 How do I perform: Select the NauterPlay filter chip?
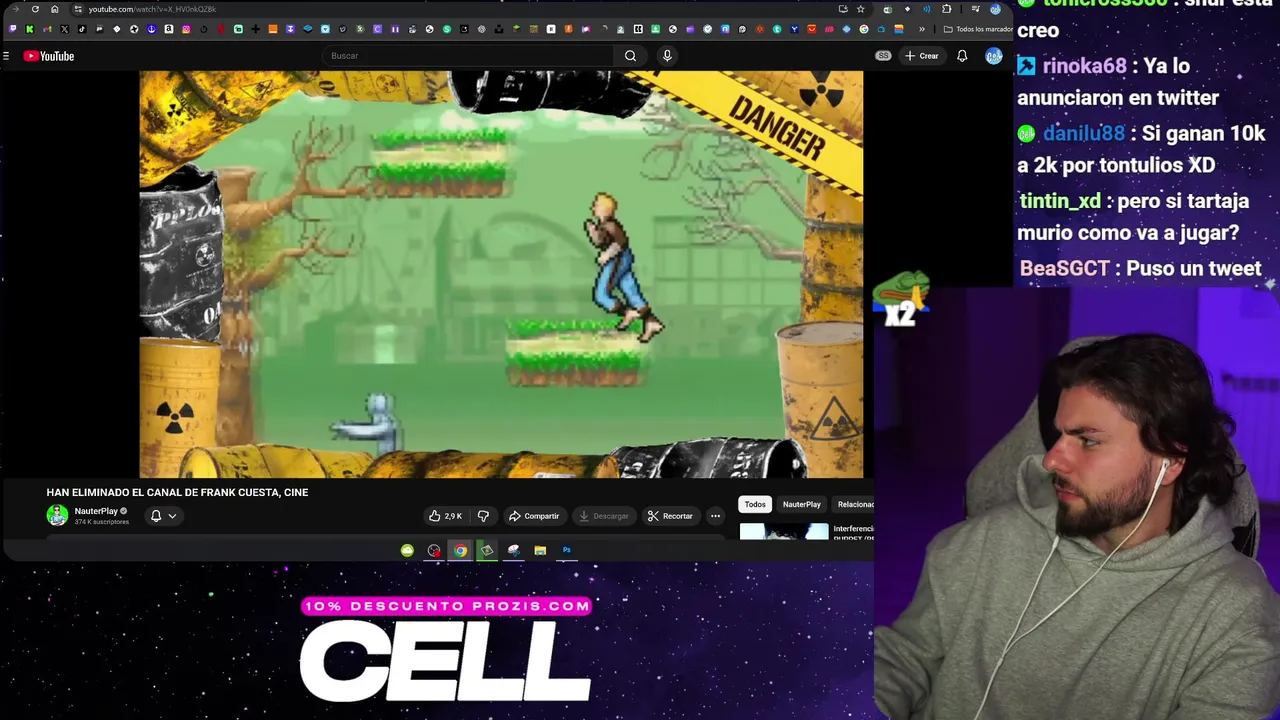click(801, 504)
